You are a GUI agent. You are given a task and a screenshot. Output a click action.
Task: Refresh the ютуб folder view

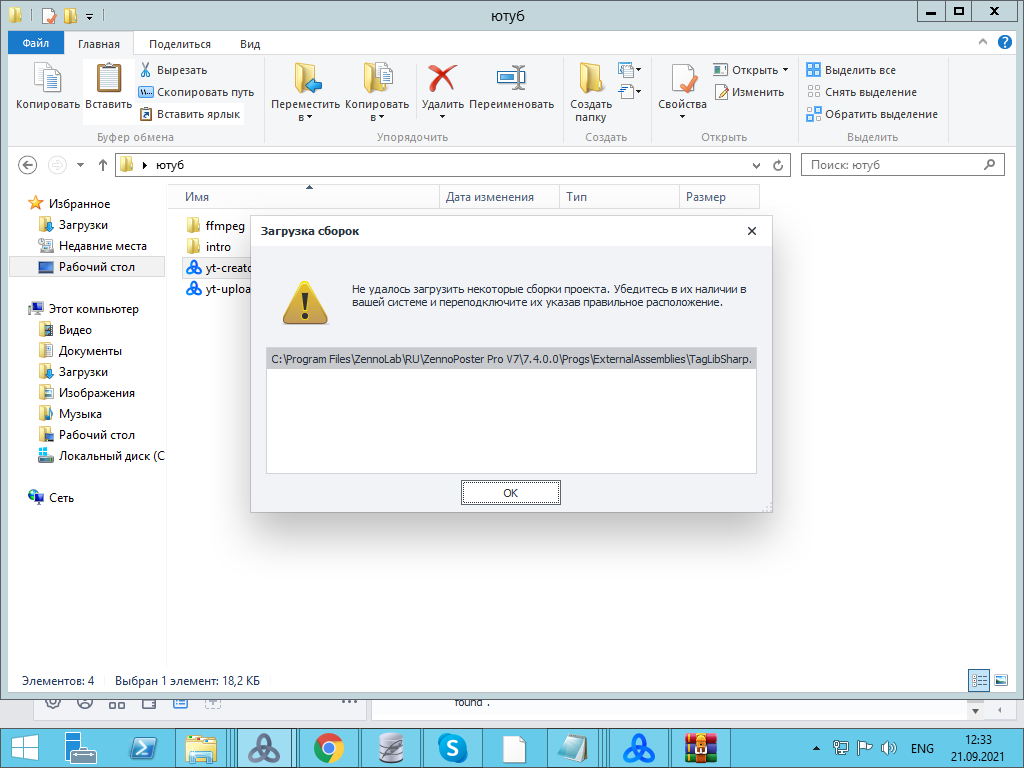778,165
